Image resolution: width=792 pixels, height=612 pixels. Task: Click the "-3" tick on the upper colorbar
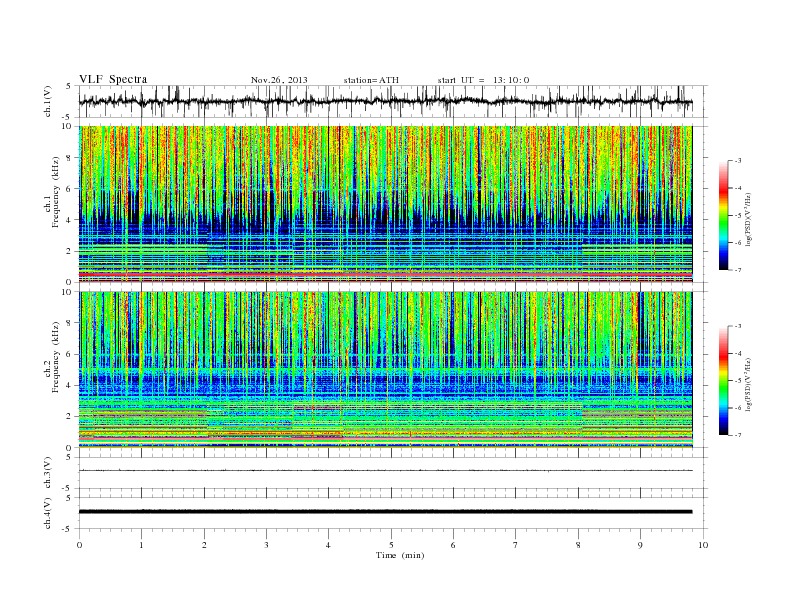(738, 161)
